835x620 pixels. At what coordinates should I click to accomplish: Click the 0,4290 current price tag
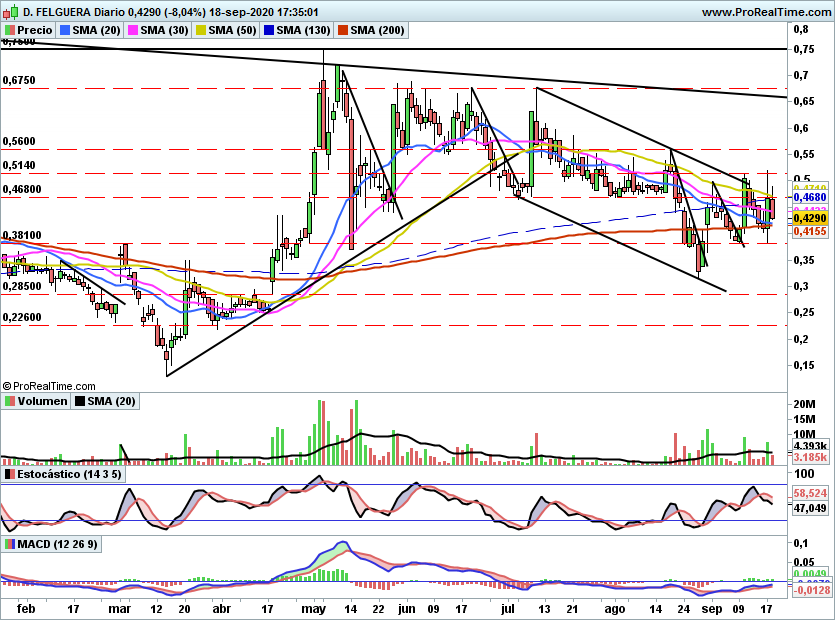(x=809, y=218)
